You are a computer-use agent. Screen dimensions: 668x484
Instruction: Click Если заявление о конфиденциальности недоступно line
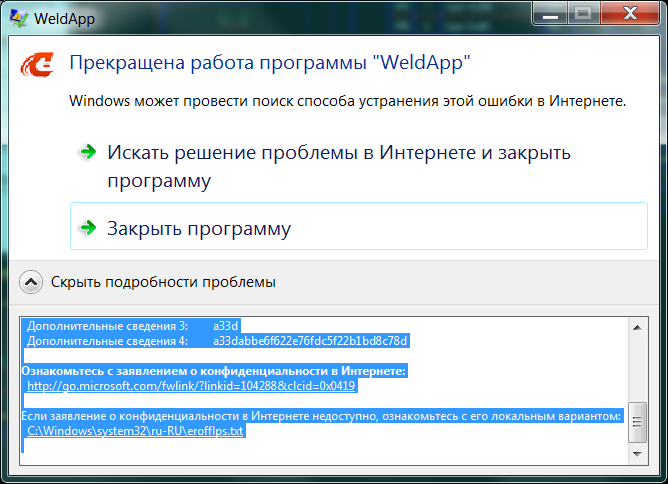(x=321, y=416)
